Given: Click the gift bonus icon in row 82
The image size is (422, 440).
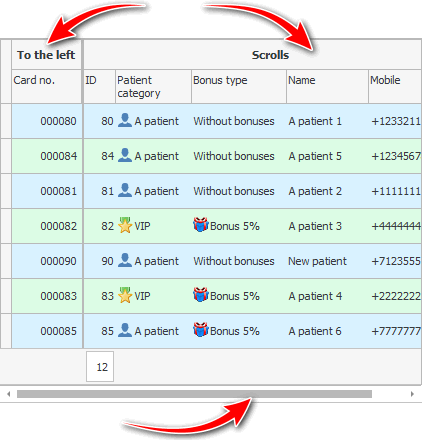Looking at the screenshot, I should point(201,225).
